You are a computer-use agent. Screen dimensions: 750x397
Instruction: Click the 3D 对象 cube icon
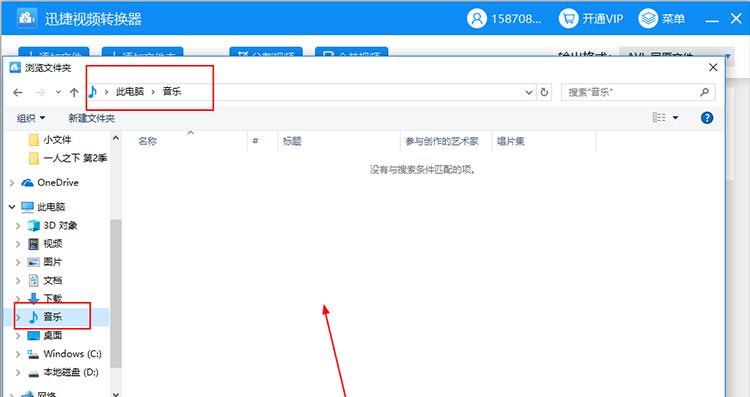coord(33,225)
